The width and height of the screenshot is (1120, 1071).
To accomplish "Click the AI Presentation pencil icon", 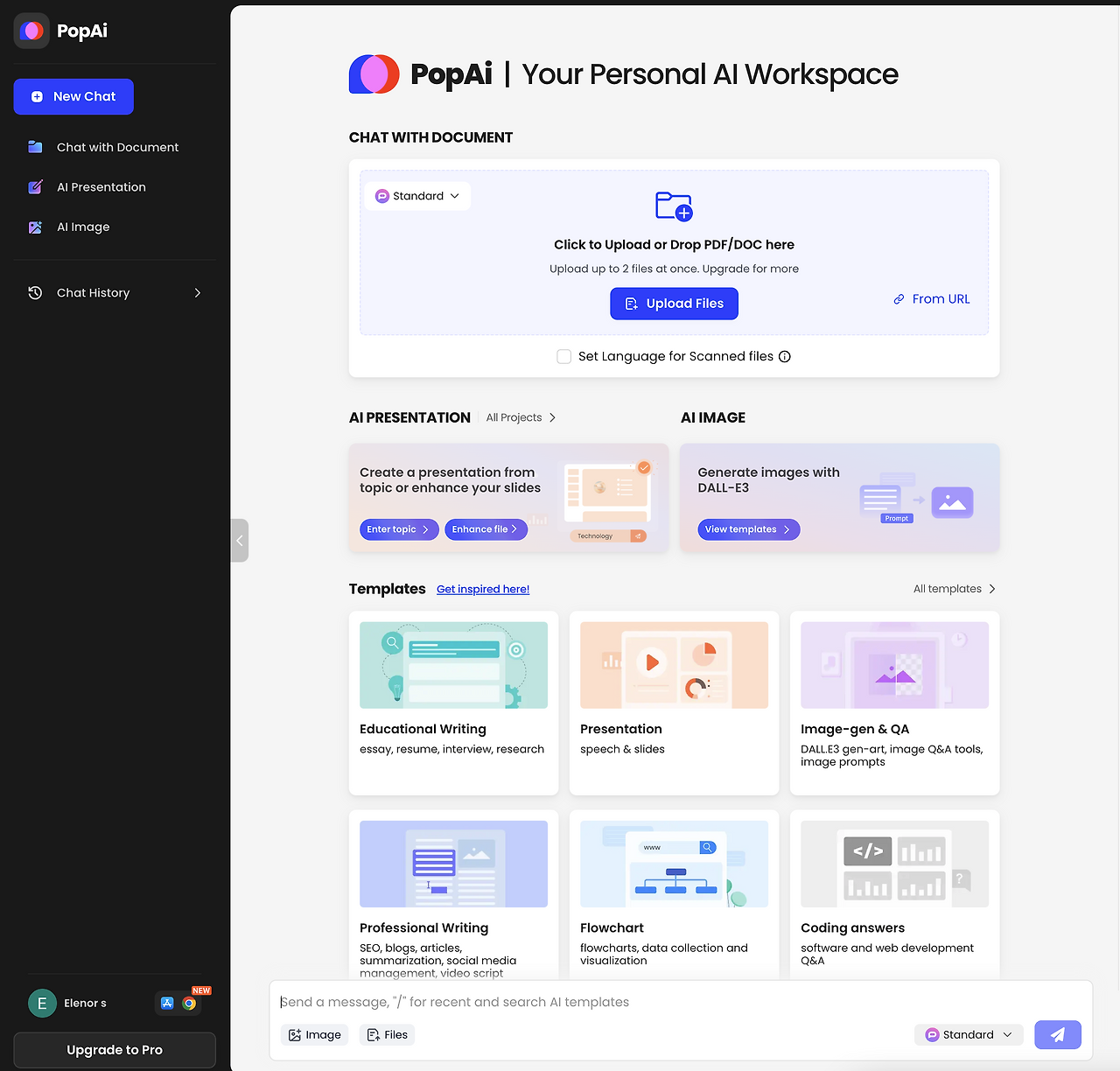I will coord(35,187).
